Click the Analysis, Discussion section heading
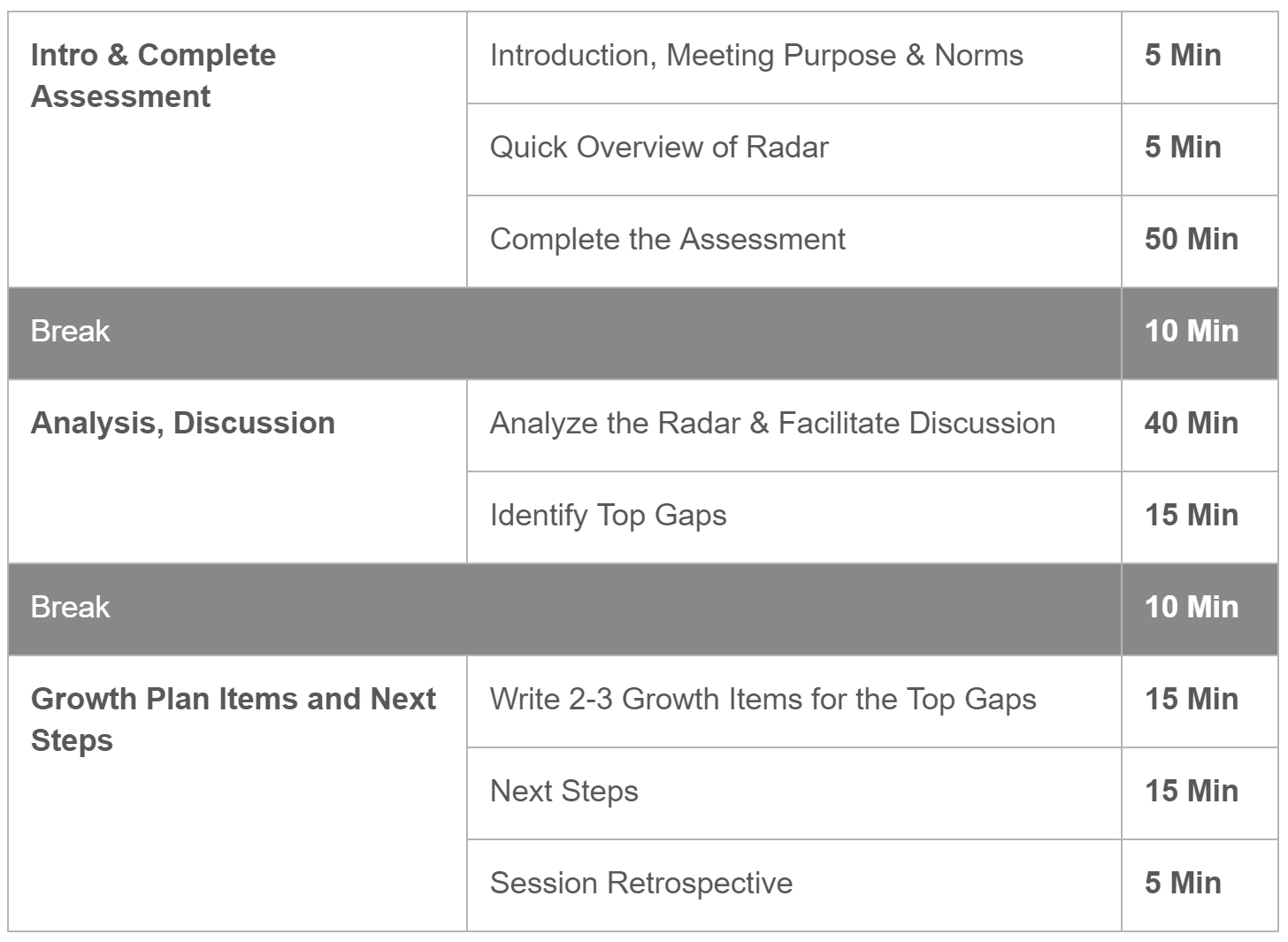 point(183,423)
